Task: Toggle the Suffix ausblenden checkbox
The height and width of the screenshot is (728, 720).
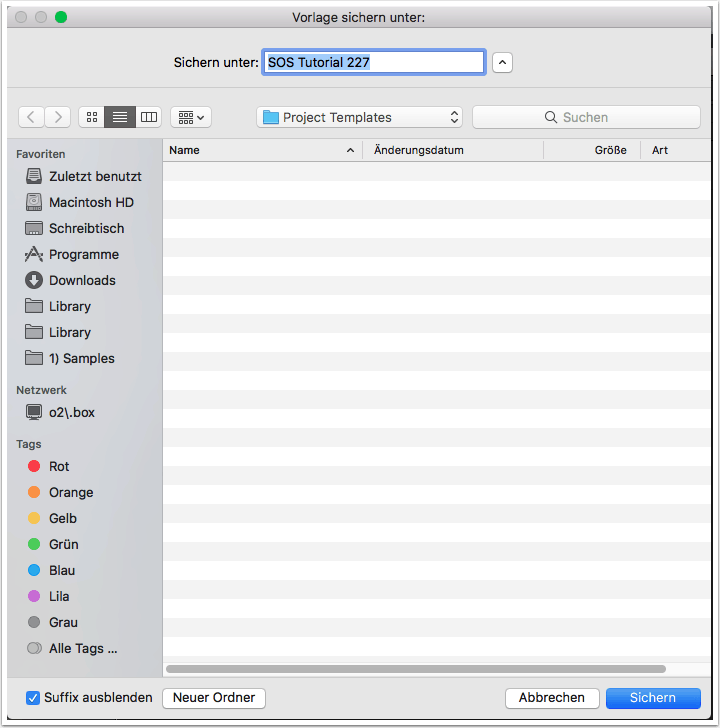Action: [33, 697]
